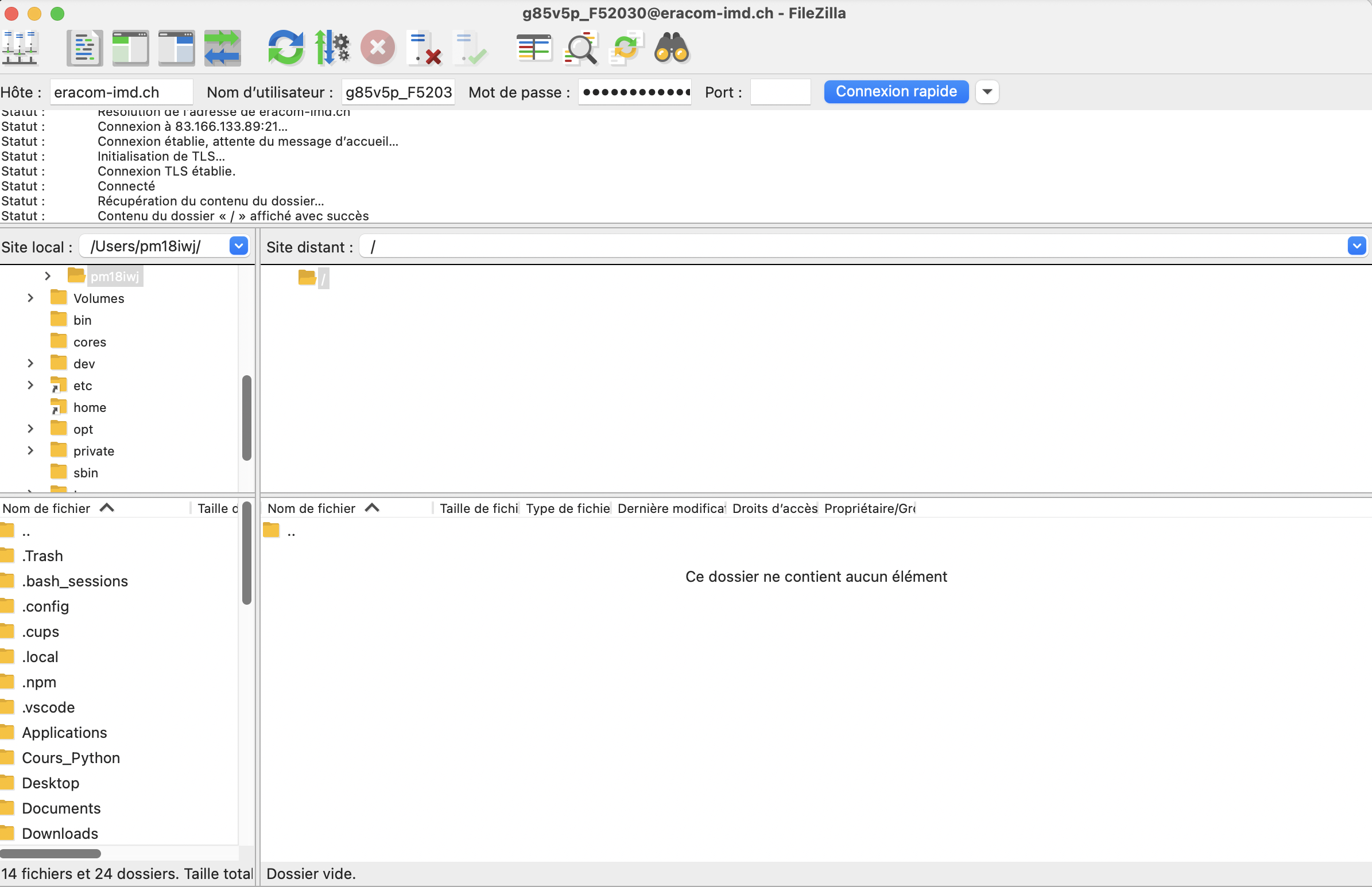1372x887 pixels.
Task: Disconnect from the current server icon
Action: (x=424, y=48)
